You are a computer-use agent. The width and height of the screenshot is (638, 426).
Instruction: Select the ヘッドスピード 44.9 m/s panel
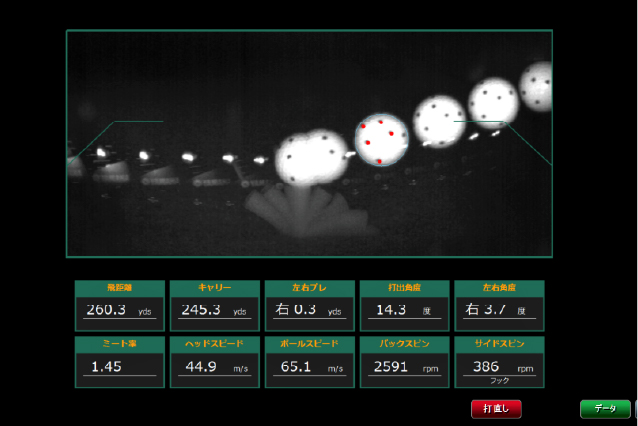coord(214,361)
